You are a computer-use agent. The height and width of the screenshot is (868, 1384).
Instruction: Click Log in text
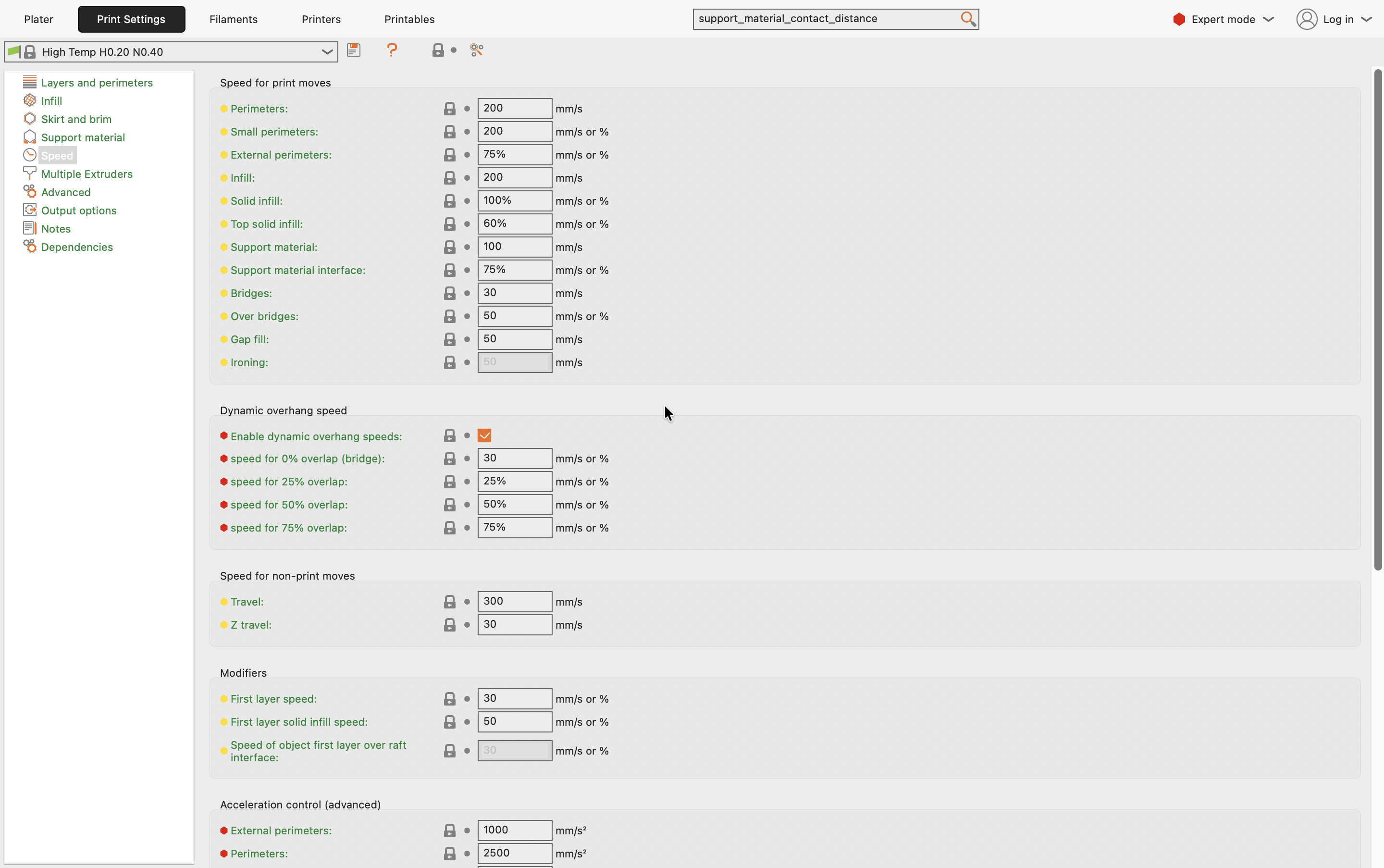pos(1338,20)
